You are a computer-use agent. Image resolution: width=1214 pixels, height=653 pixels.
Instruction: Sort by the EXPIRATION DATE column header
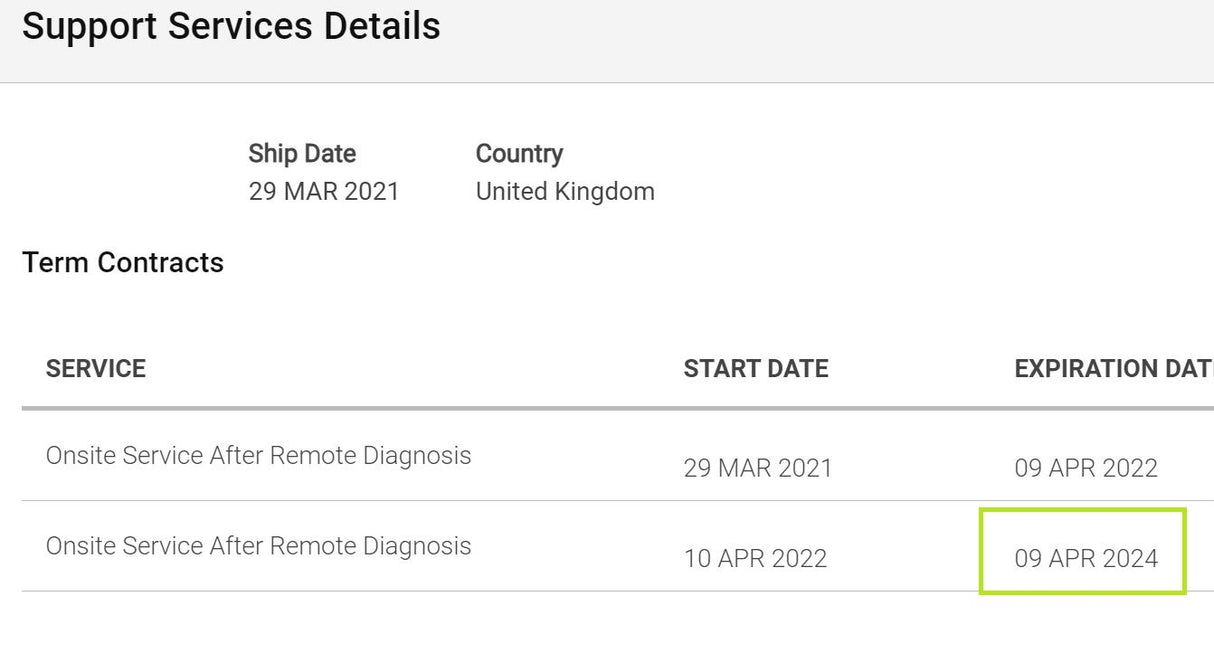click(1114, 369)
